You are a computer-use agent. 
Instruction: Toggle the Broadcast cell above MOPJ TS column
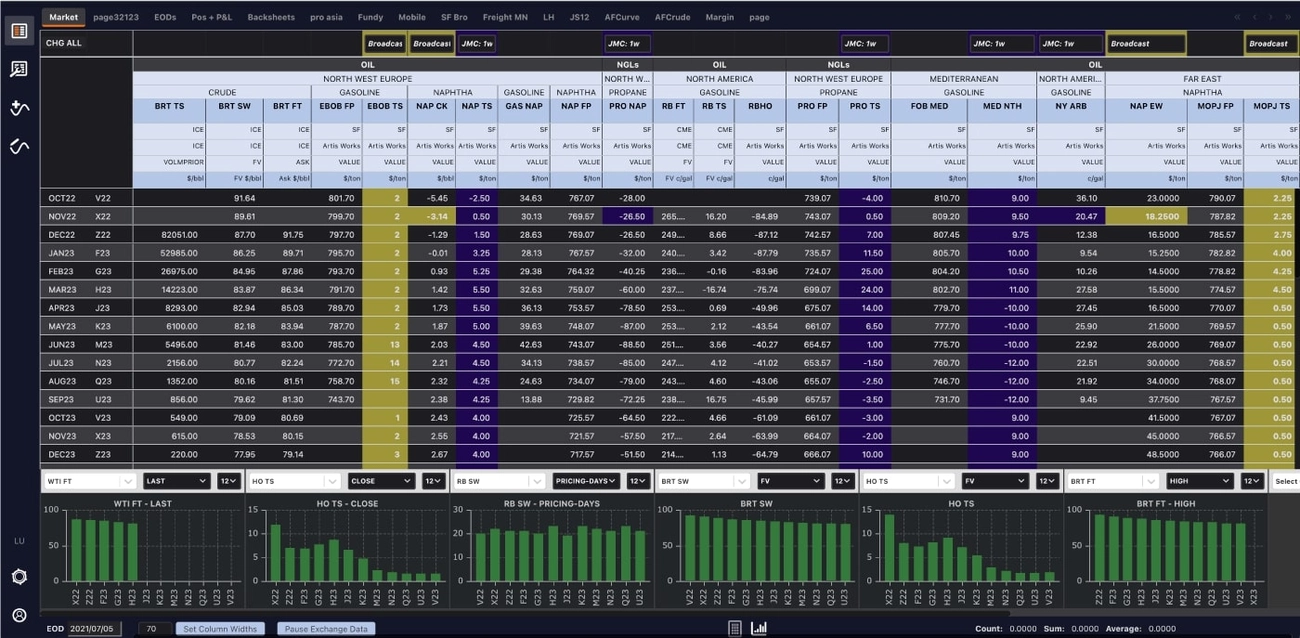pos(1269,44)
